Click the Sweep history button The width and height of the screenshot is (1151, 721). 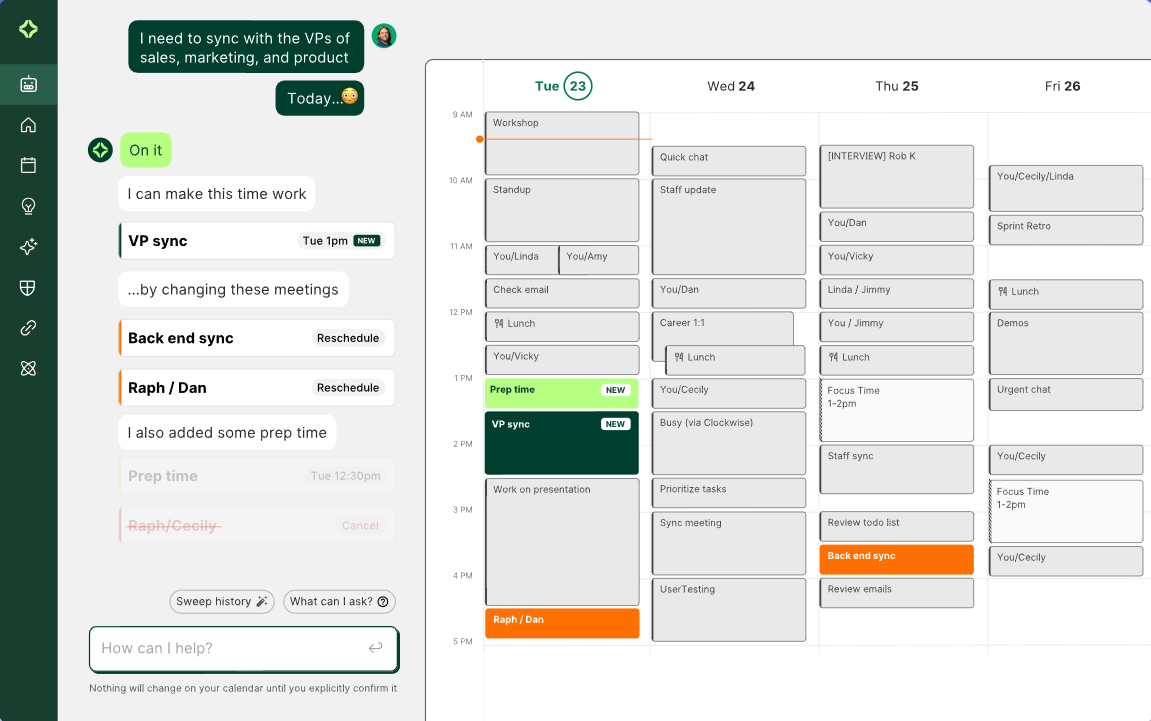[x=222, y=601]
